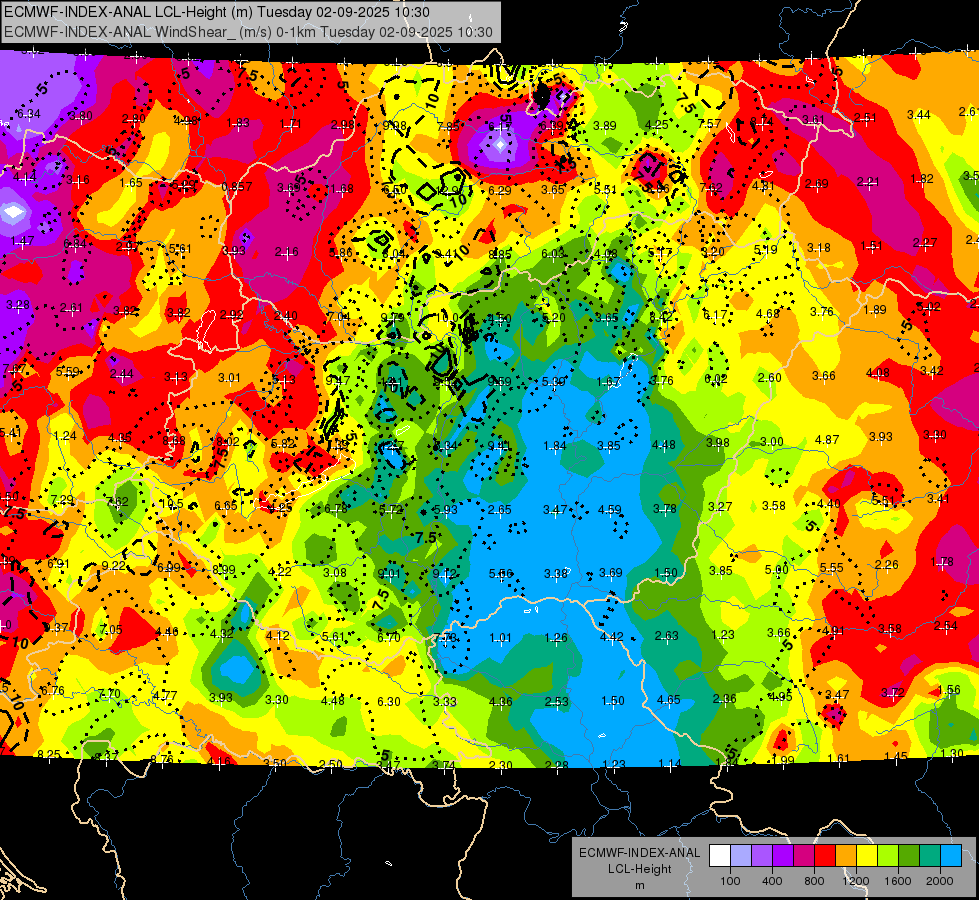This screenshot has height=900, width=979.
Task: Click the orange legend color swatch
Action: pos(846,856)
